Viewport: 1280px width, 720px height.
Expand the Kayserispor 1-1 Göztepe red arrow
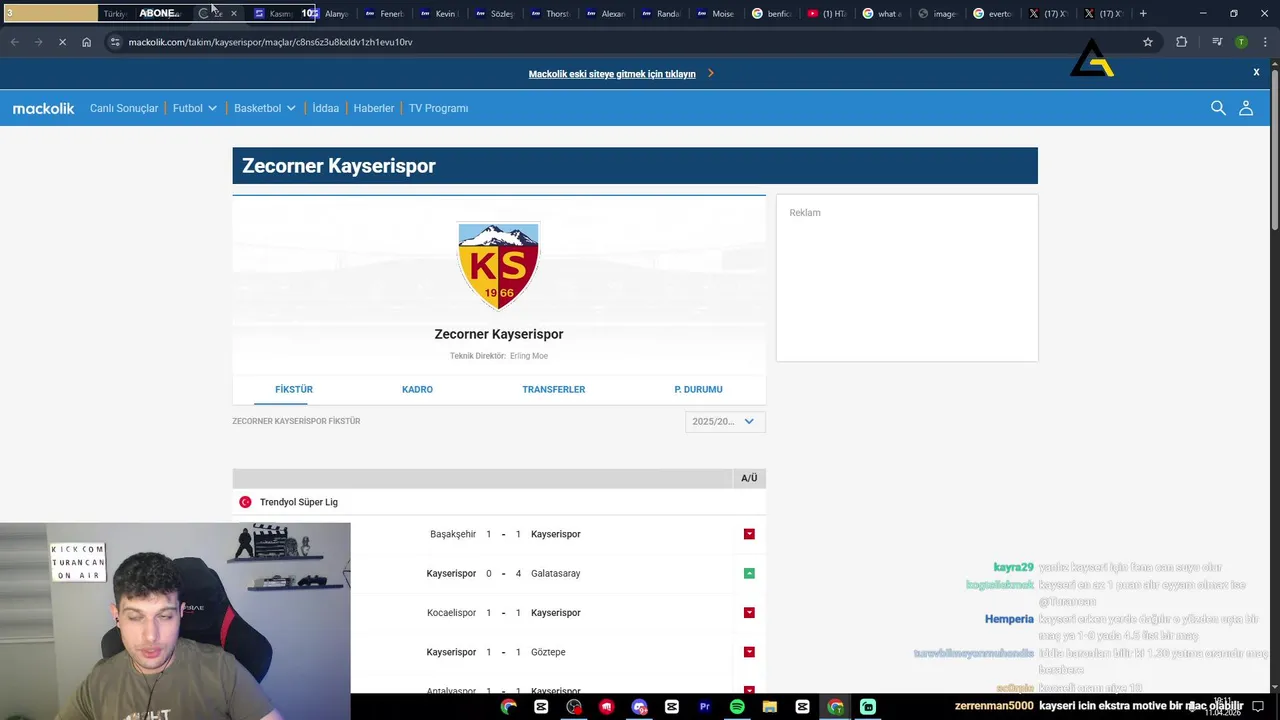[x=749, y=652]
